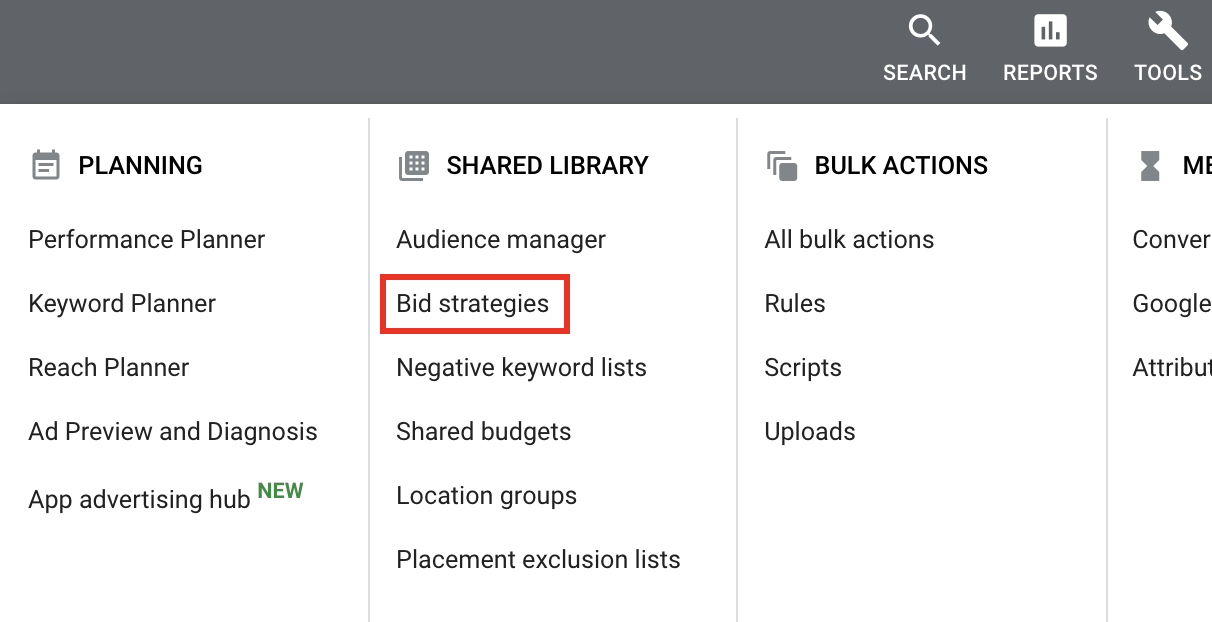This screenshot has width=1212, height=622.
Task: Open Shared budgets
Action: (x=484, y=432)
